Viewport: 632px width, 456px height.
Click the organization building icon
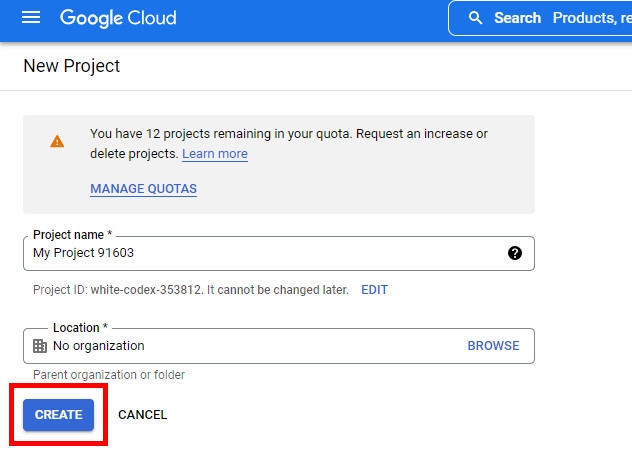[40, 346]
